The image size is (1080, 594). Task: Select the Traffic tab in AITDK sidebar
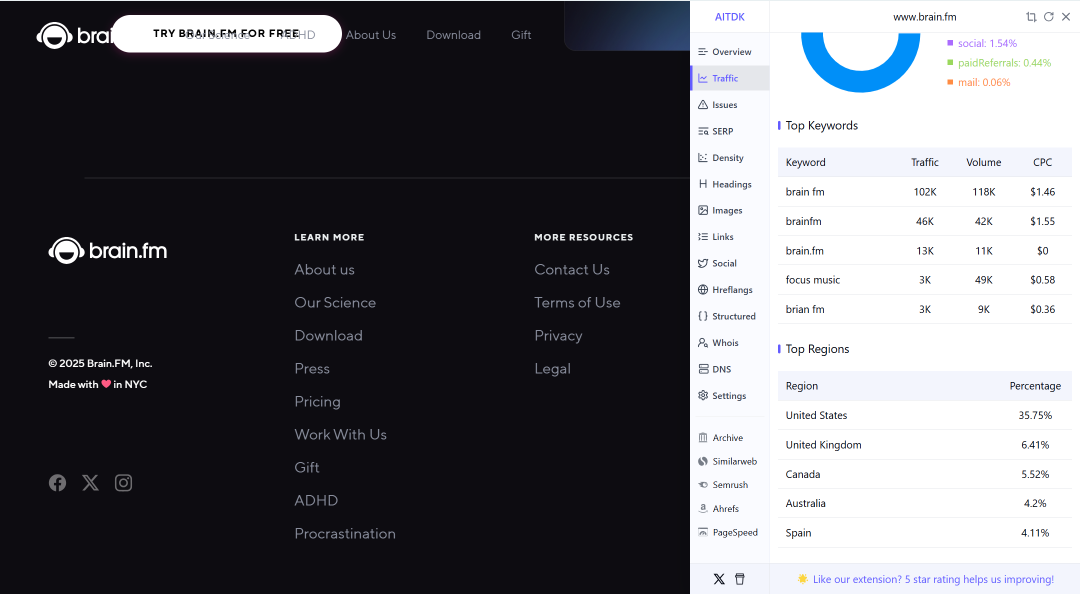(729, 78)
